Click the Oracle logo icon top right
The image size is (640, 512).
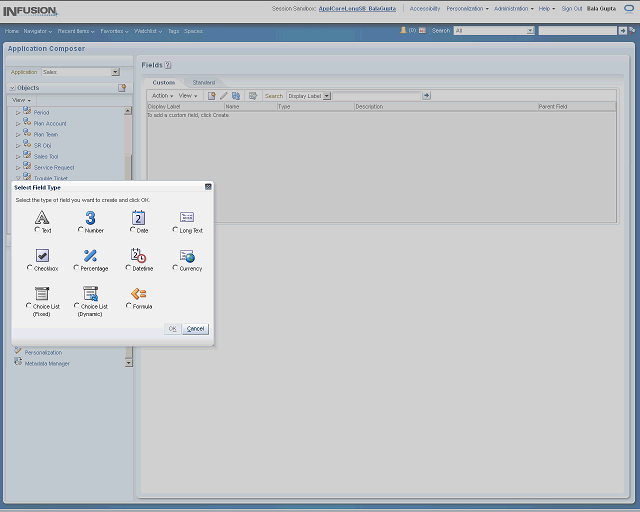click(629, 9)
